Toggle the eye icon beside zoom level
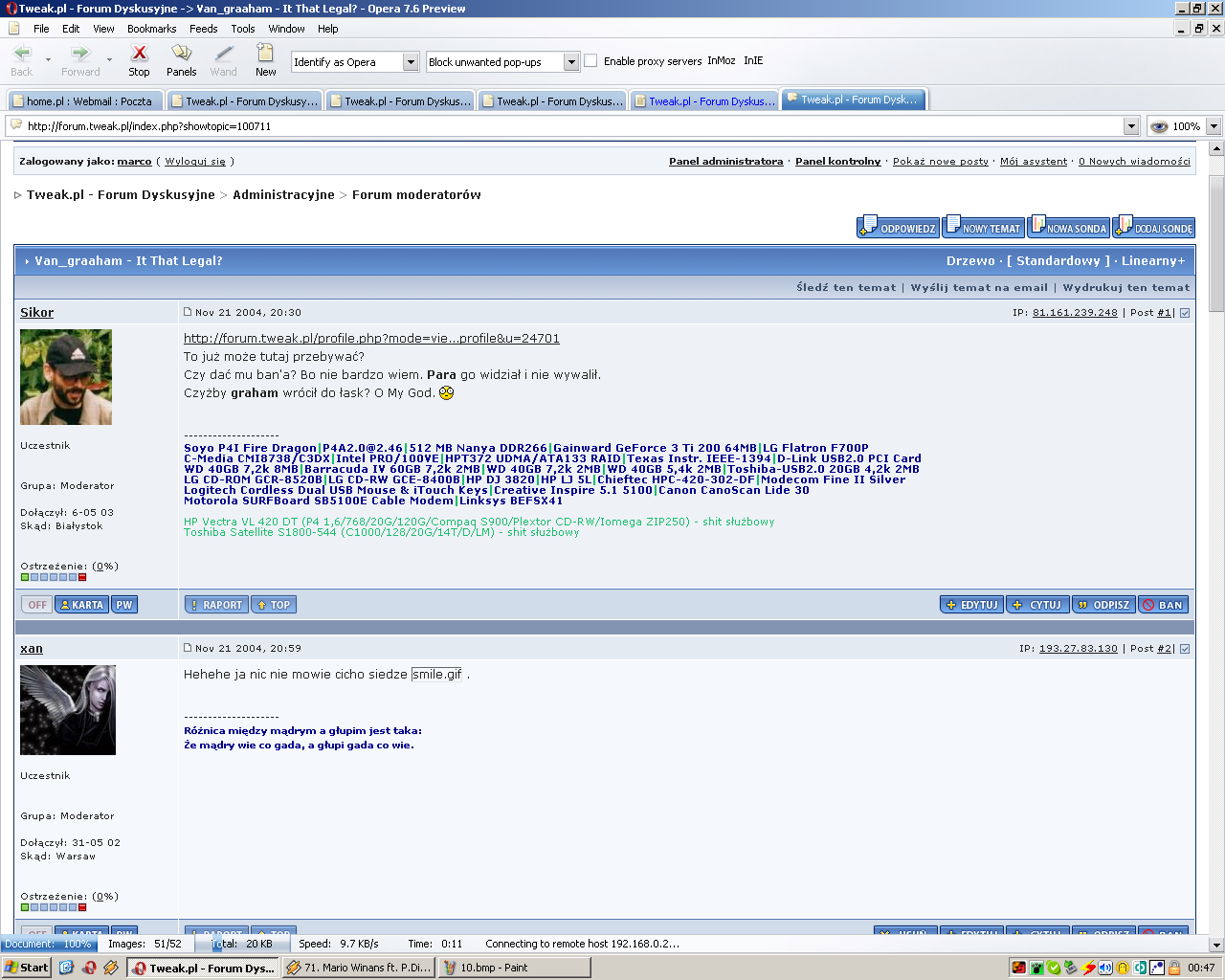The height and width of the screenshot is (980, 1225). point(1158,126)
